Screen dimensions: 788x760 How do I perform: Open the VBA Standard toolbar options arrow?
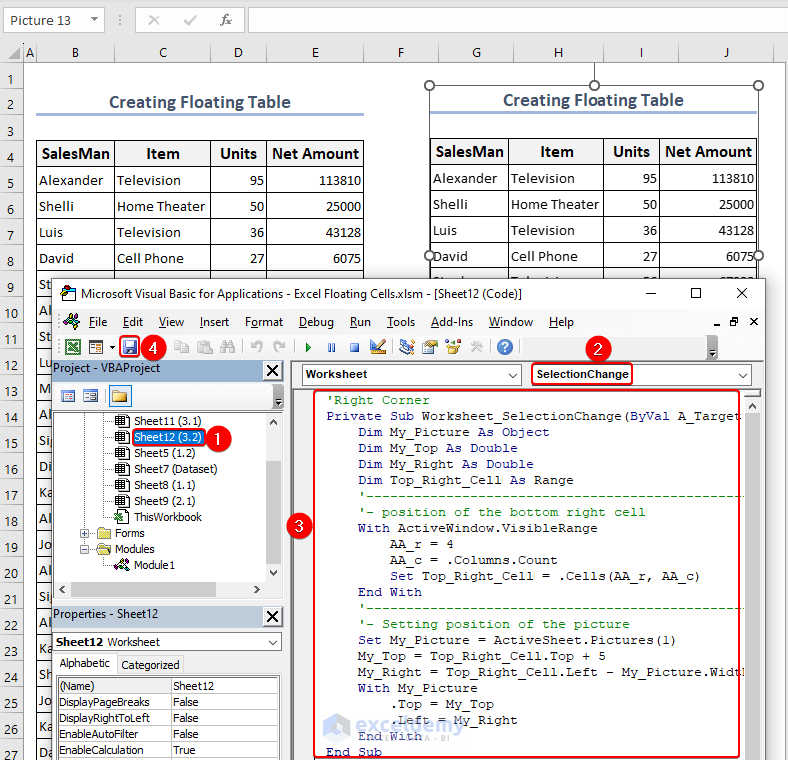tap(712, 348)
